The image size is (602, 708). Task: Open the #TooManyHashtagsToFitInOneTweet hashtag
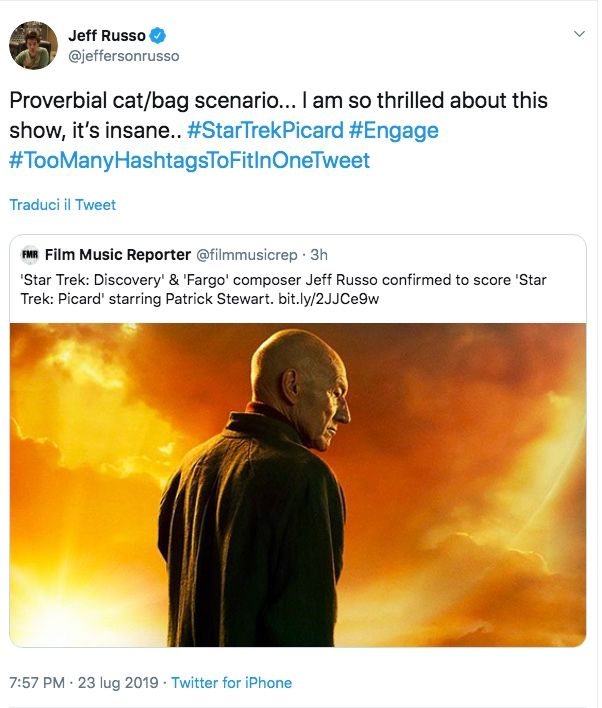[189, 160]
